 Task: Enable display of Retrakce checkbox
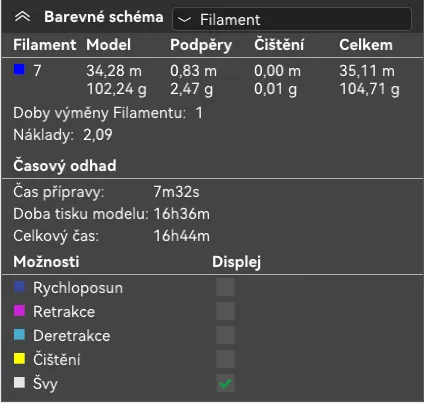pos(225,311)
